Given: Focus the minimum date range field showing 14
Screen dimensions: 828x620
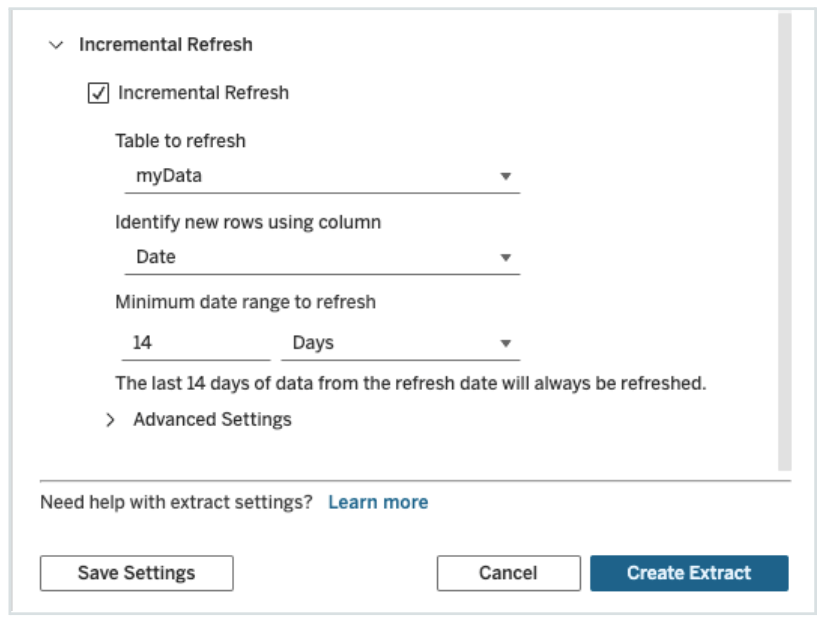Looking at the screenshot, I should pos(195,343).
